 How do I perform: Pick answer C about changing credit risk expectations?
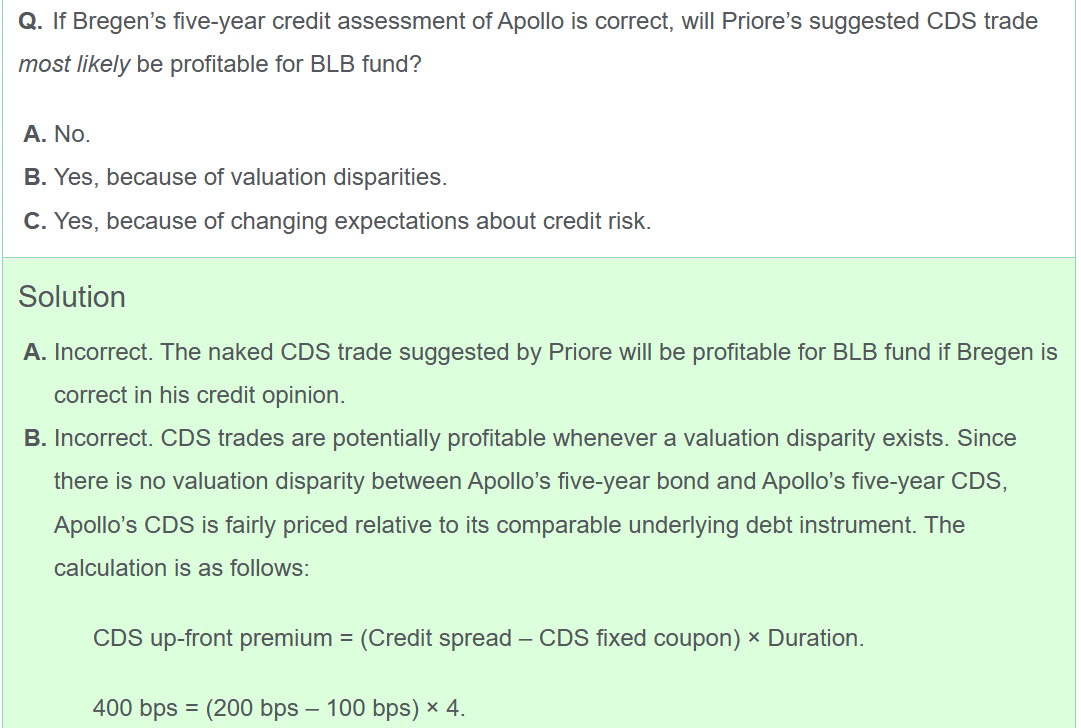338,221
